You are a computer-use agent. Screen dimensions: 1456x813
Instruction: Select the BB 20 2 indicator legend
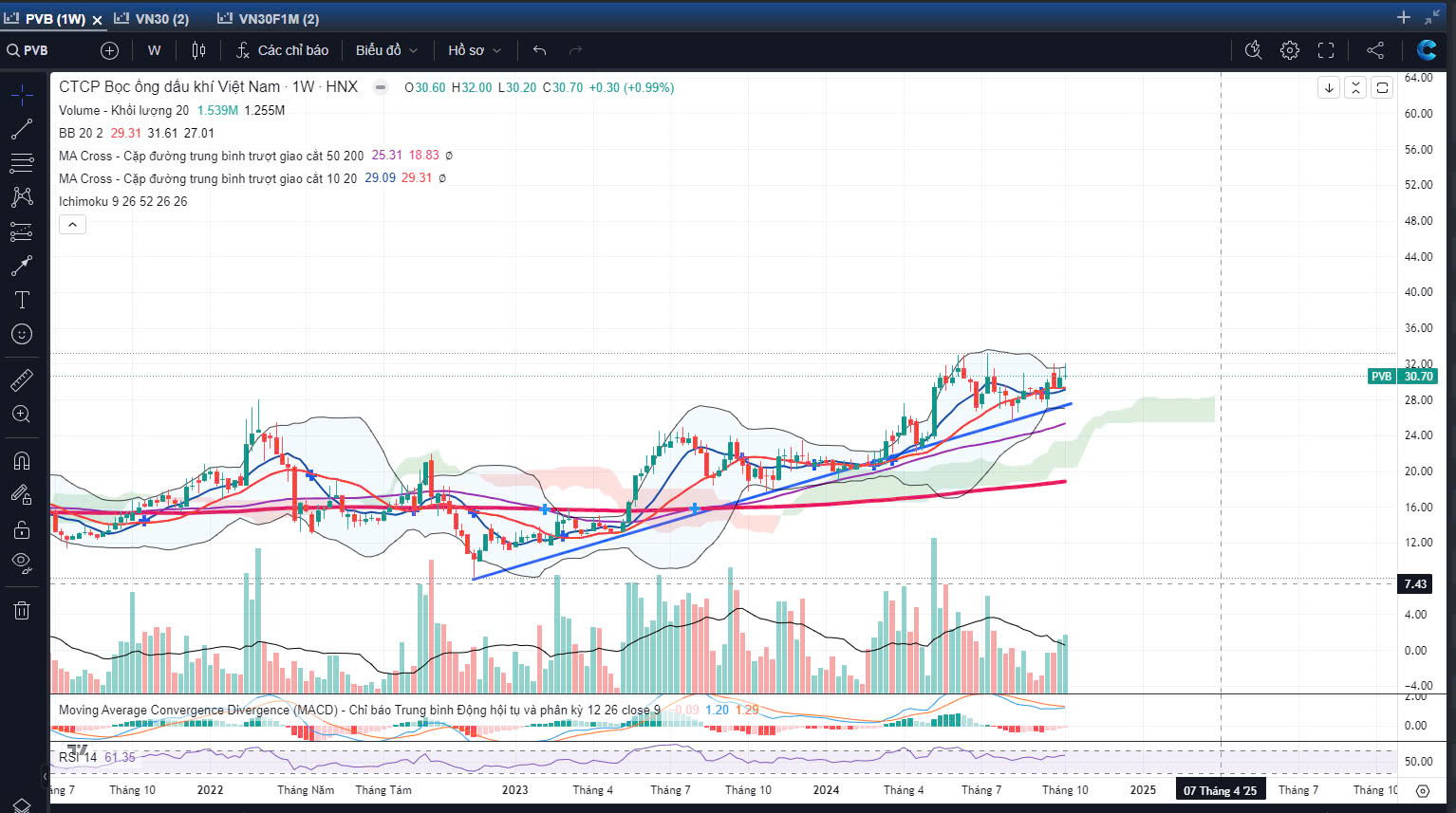coord(81,133)
